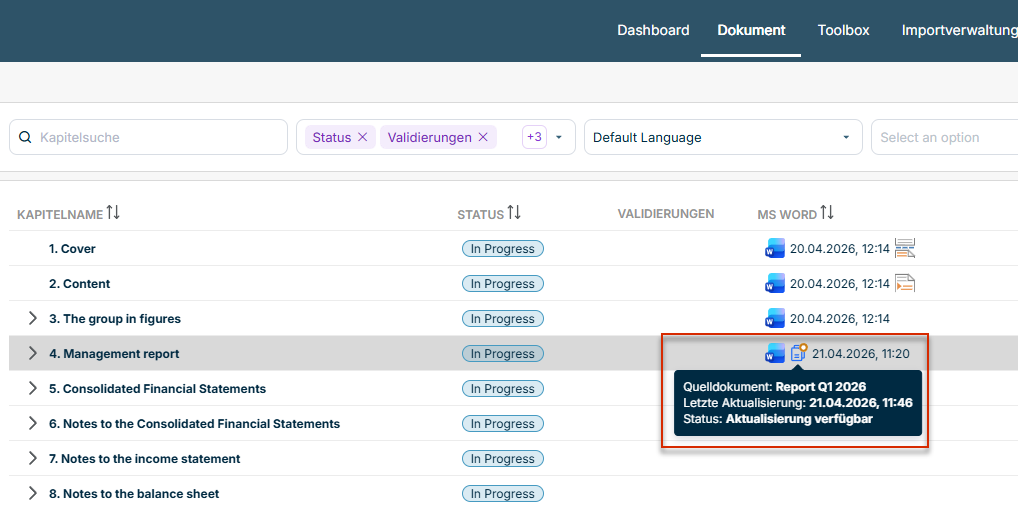Remove the Validierungen filter chip
Screen dimensions: 1018x509
click(483, 138)
